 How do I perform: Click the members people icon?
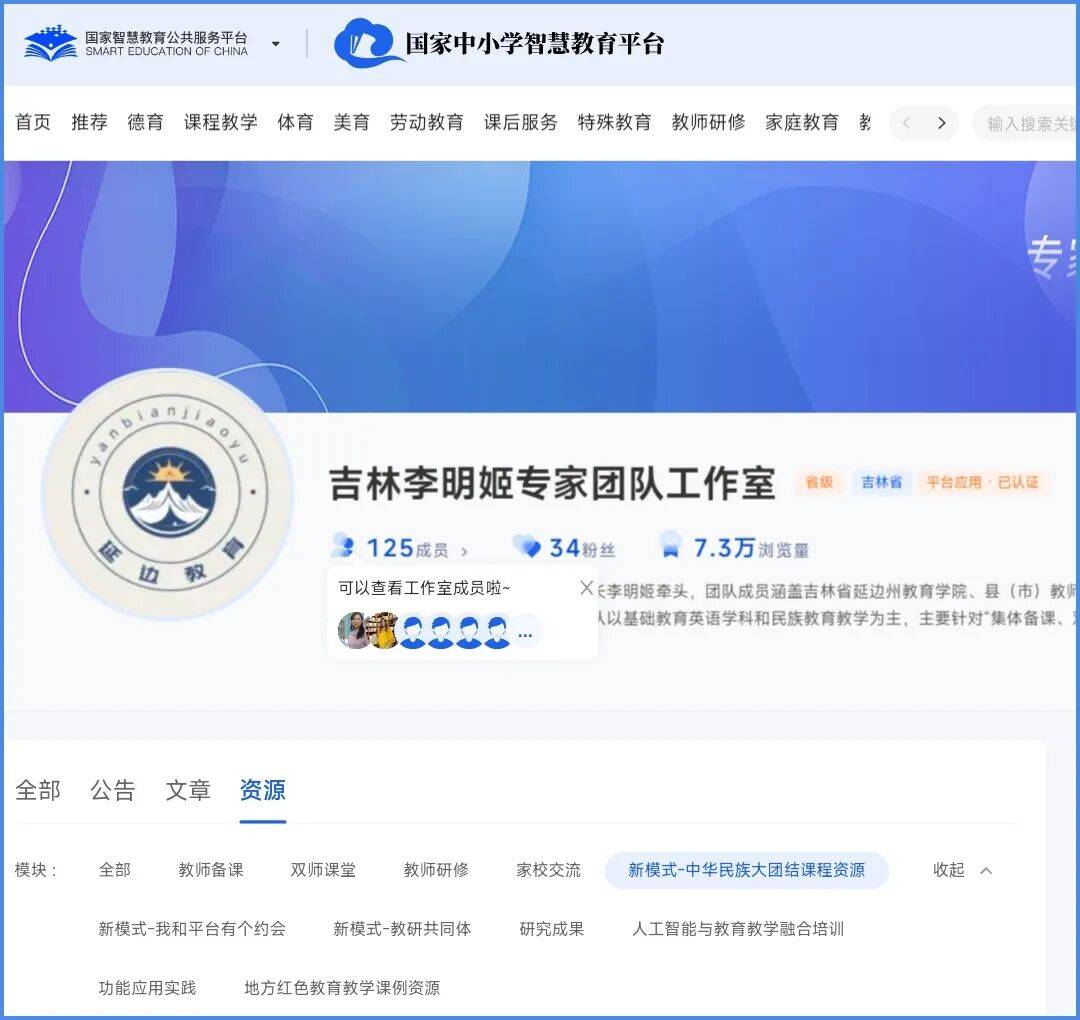click(342, 546)
